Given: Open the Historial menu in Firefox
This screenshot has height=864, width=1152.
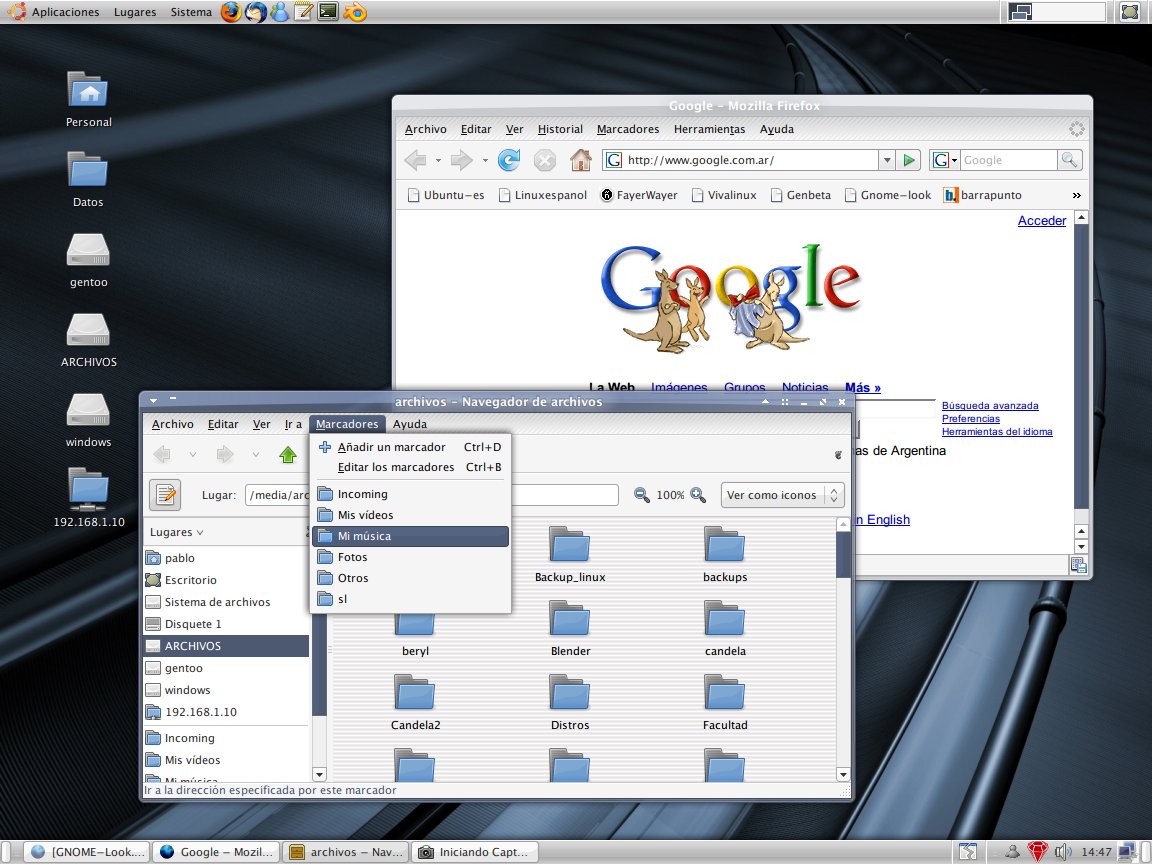Looking at the screenshot, I should click(x=560, y=129).
